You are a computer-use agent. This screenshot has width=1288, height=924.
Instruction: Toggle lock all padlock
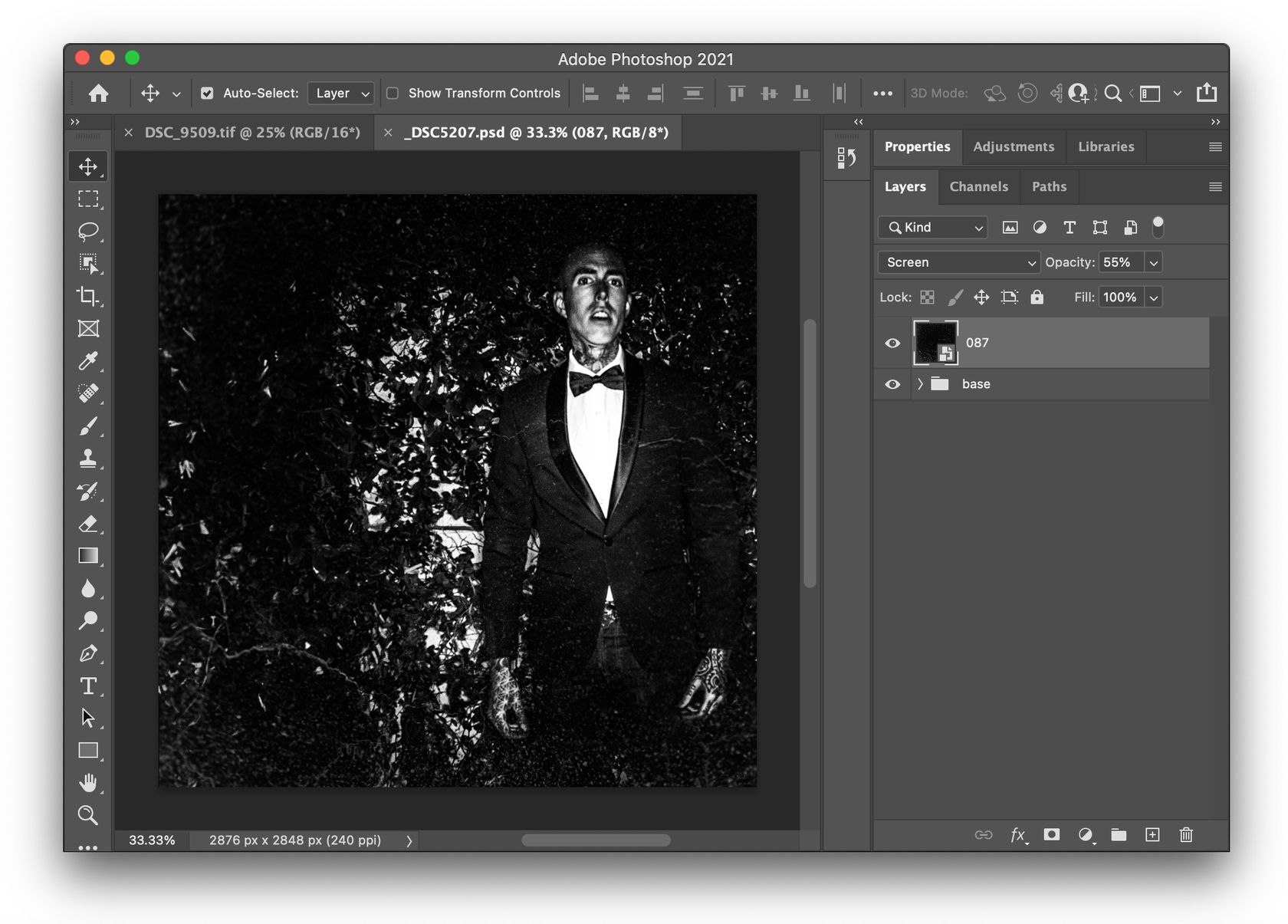(1037, 298)
